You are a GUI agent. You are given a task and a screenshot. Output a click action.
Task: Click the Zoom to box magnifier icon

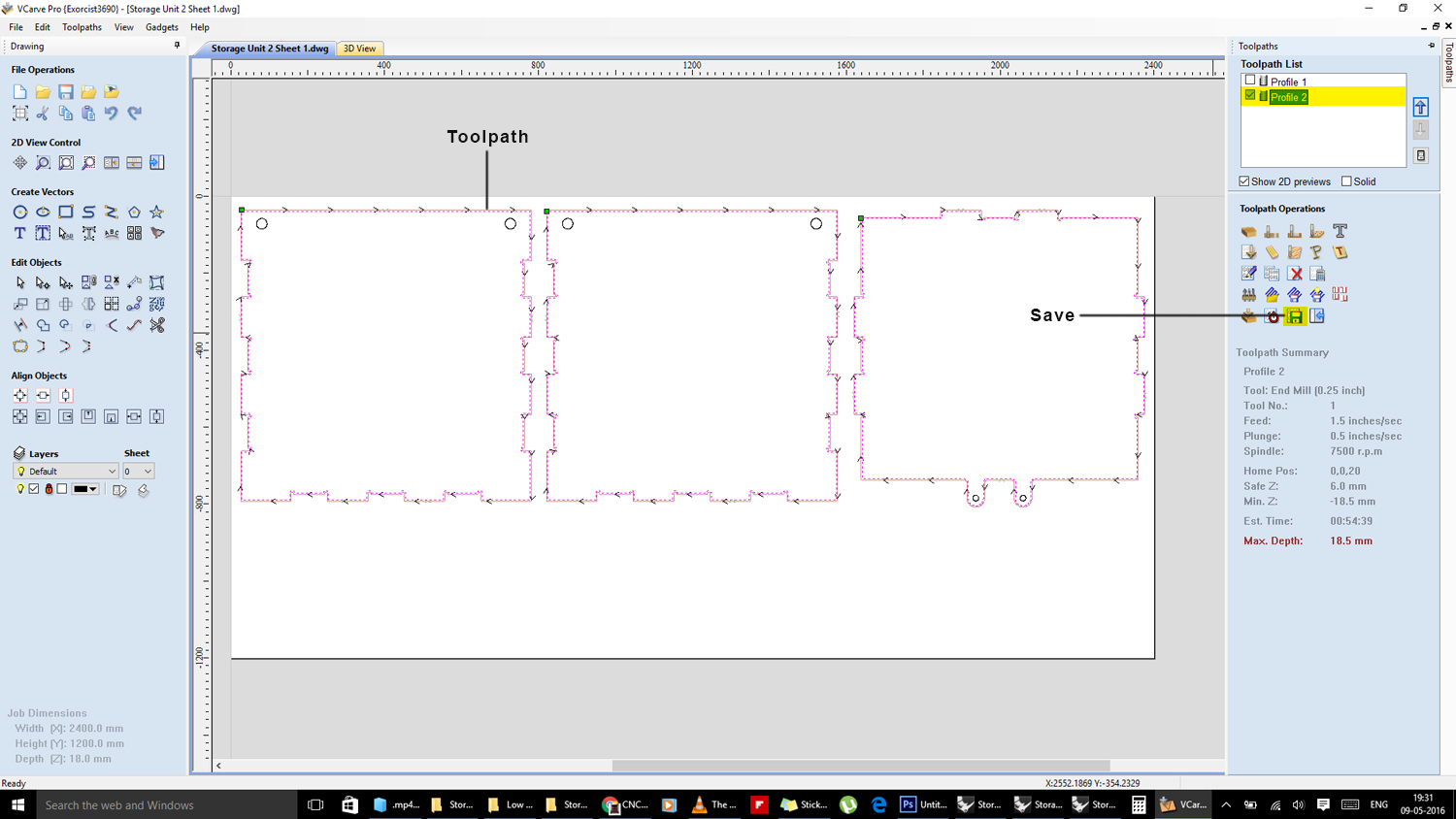click(x=43, y=163)
